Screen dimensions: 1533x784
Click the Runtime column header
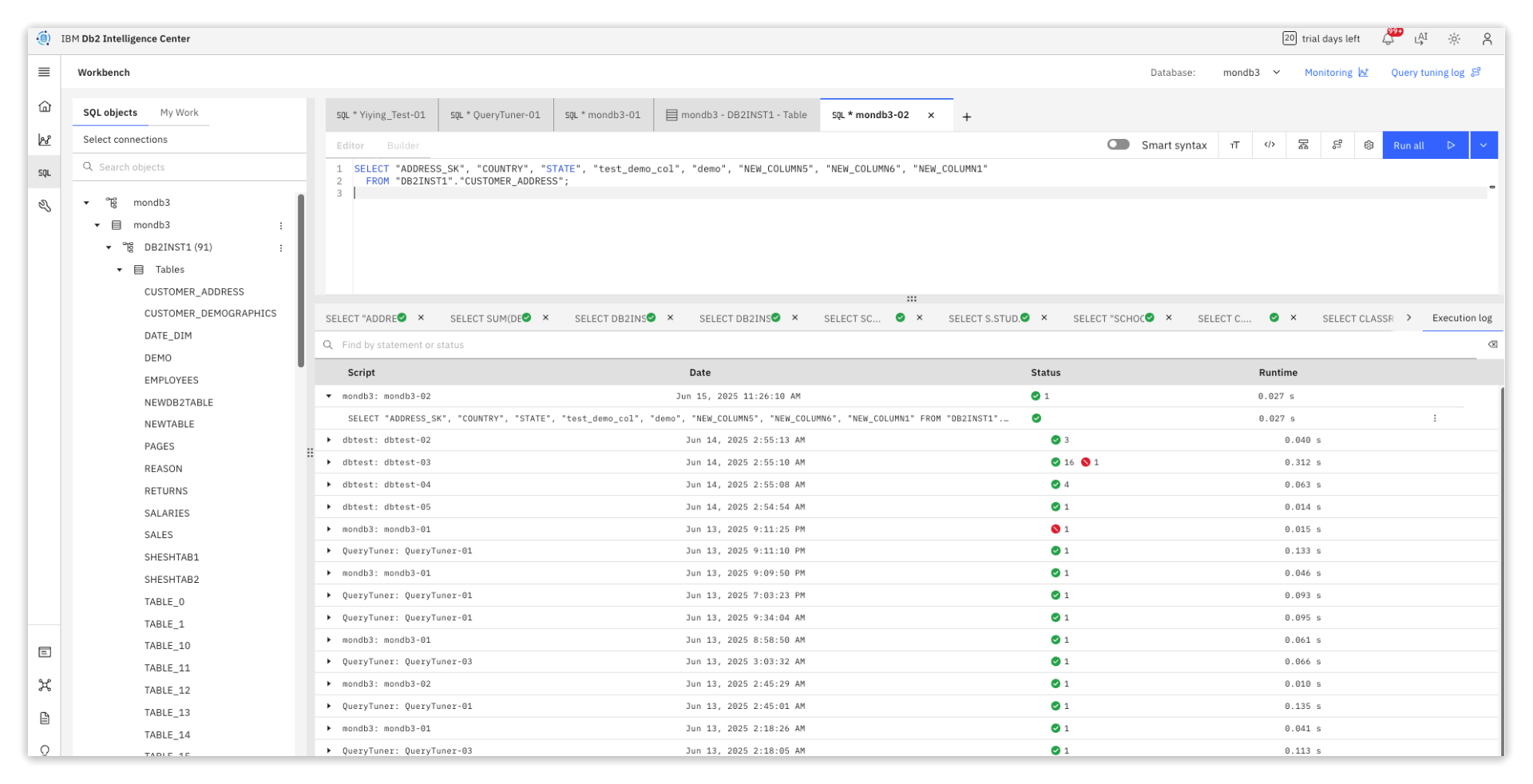[1277, 373]
